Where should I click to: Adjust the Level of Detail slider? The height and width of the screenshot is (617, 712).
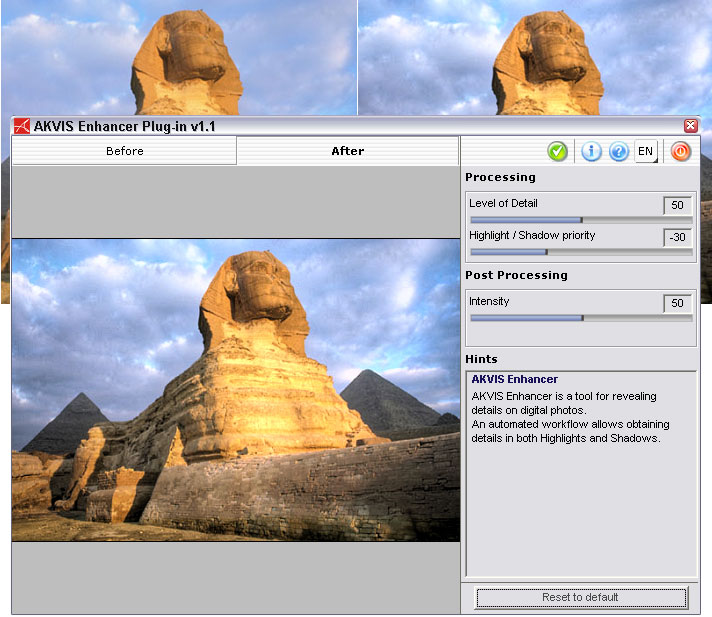click(581, 220)
